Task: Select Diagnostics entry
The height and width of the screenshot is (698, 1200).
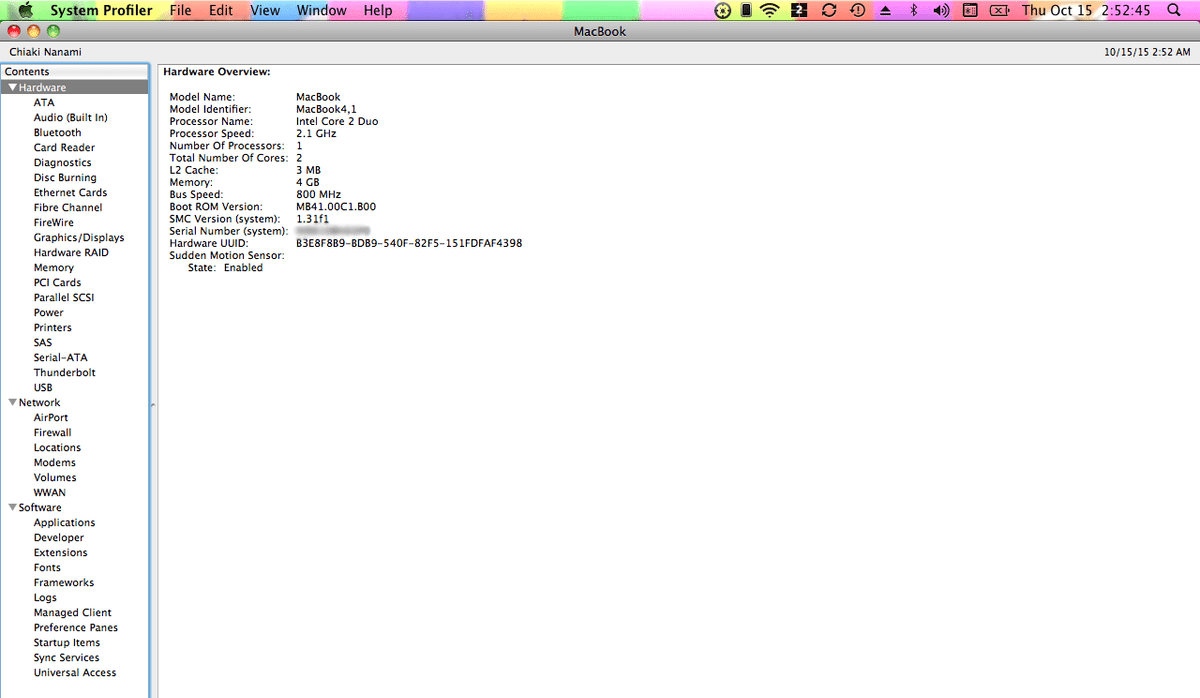Action: [x=62, y=163]
